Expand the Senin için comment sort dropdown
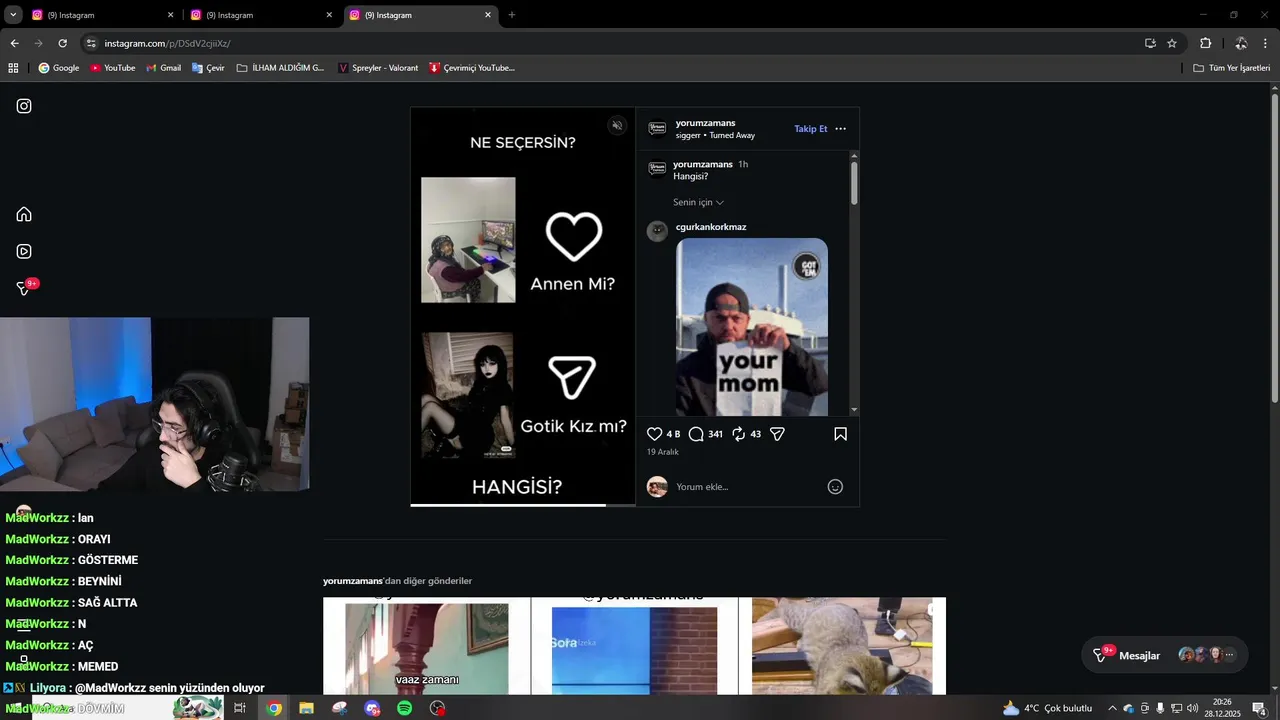The width and height of the screenshot is (1280, 720). [x=698, y=202]
